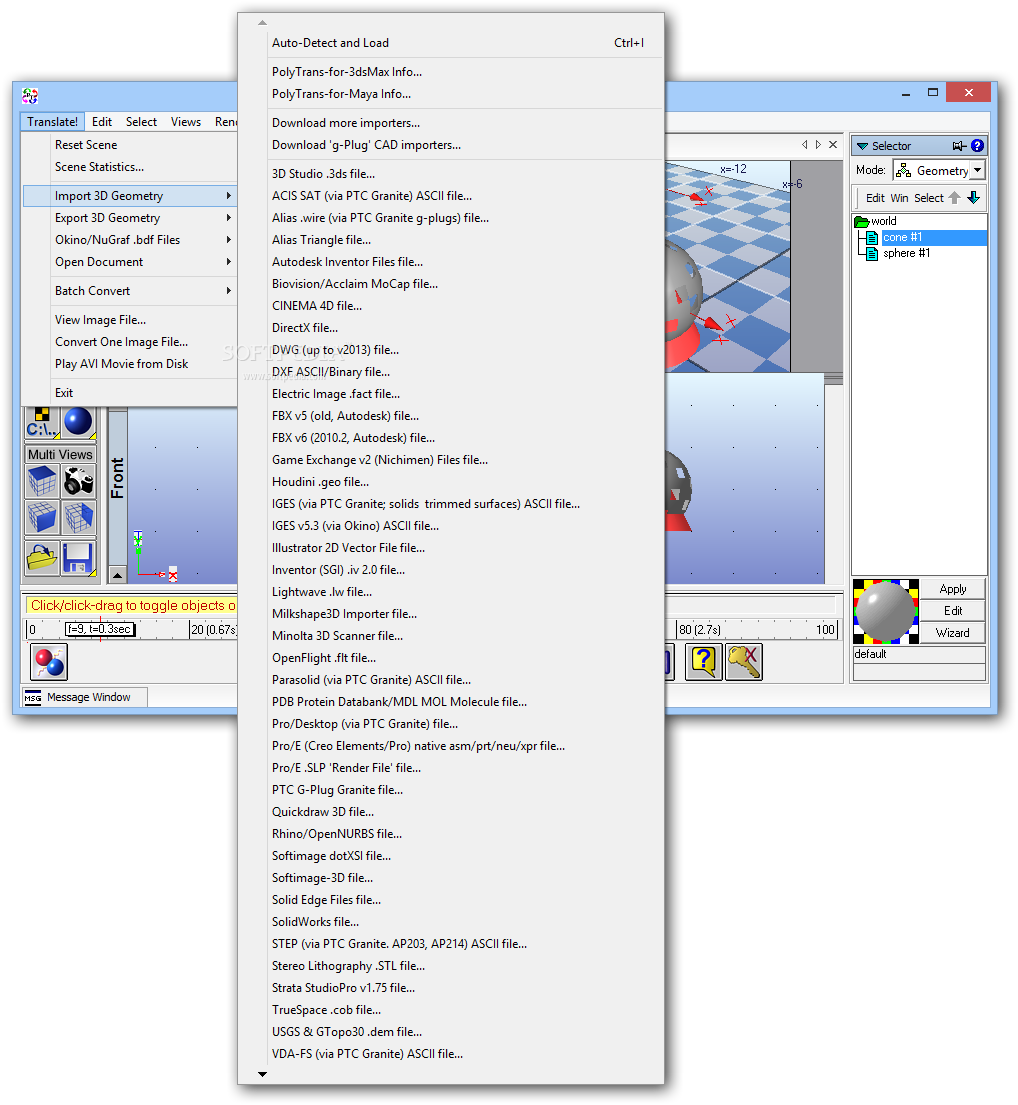Select sphere #1 in the Selector tree
Screen dimensions: 1018x1105
coord(907,253)
